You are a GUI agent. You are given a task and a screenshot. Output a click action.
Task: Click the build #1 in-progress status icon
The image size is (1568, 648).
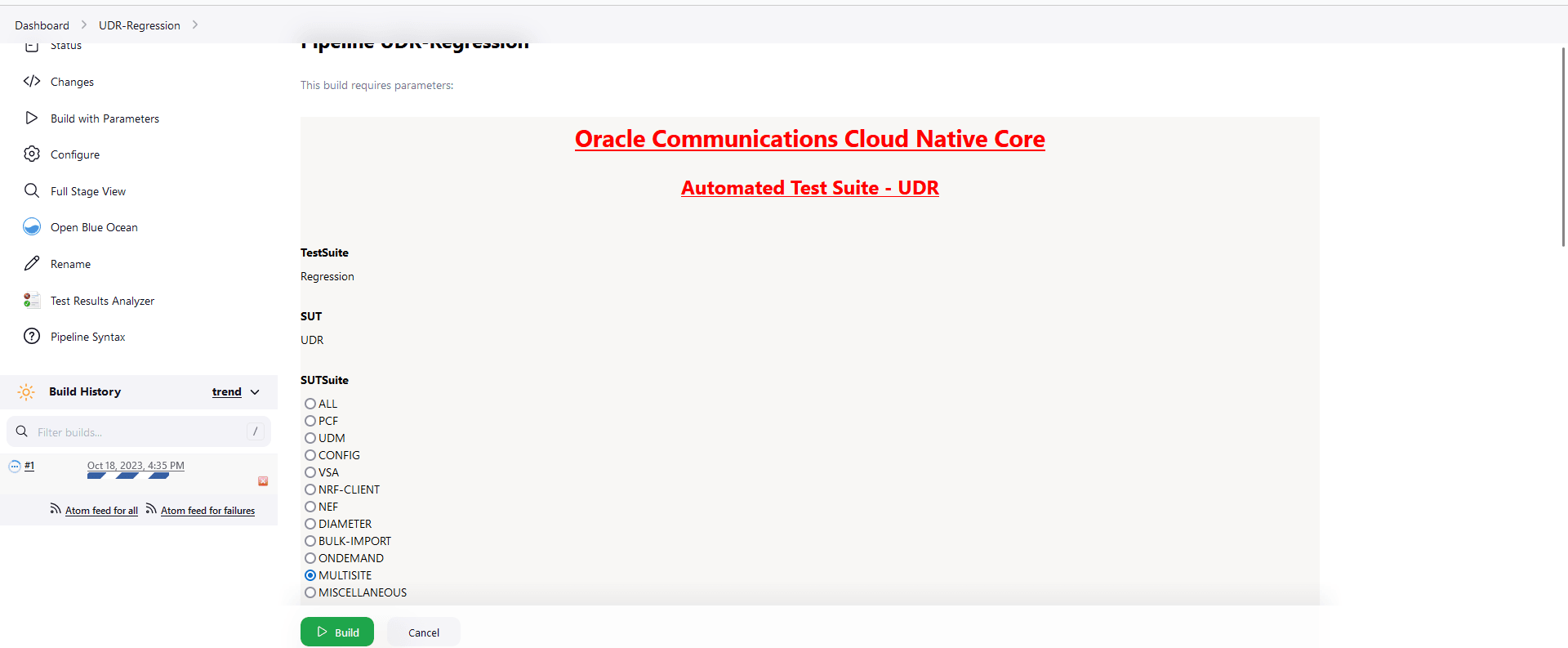click(15, 467)
